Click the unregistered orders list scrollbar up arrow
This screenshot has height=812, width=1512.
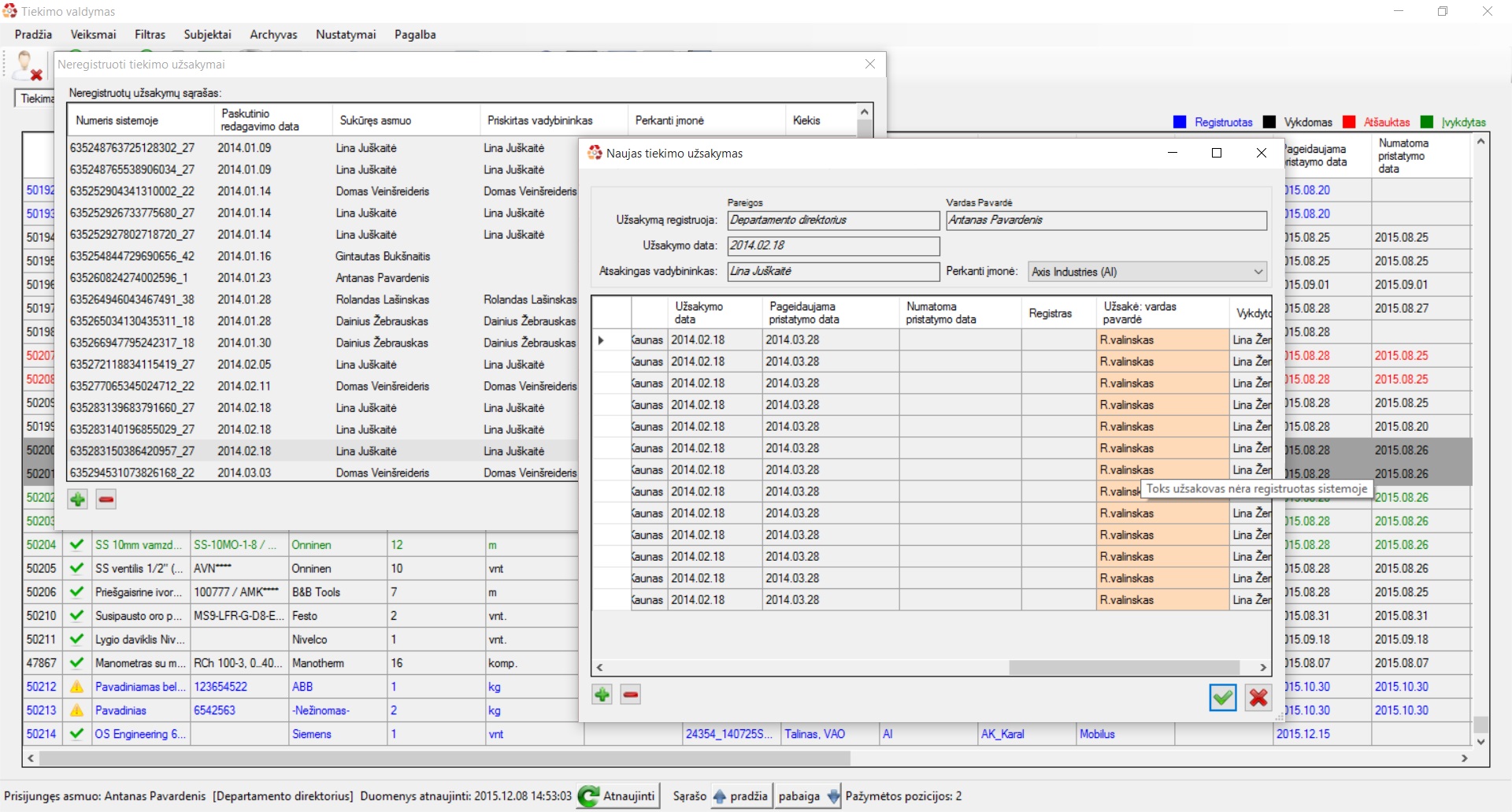coord(864,112)
